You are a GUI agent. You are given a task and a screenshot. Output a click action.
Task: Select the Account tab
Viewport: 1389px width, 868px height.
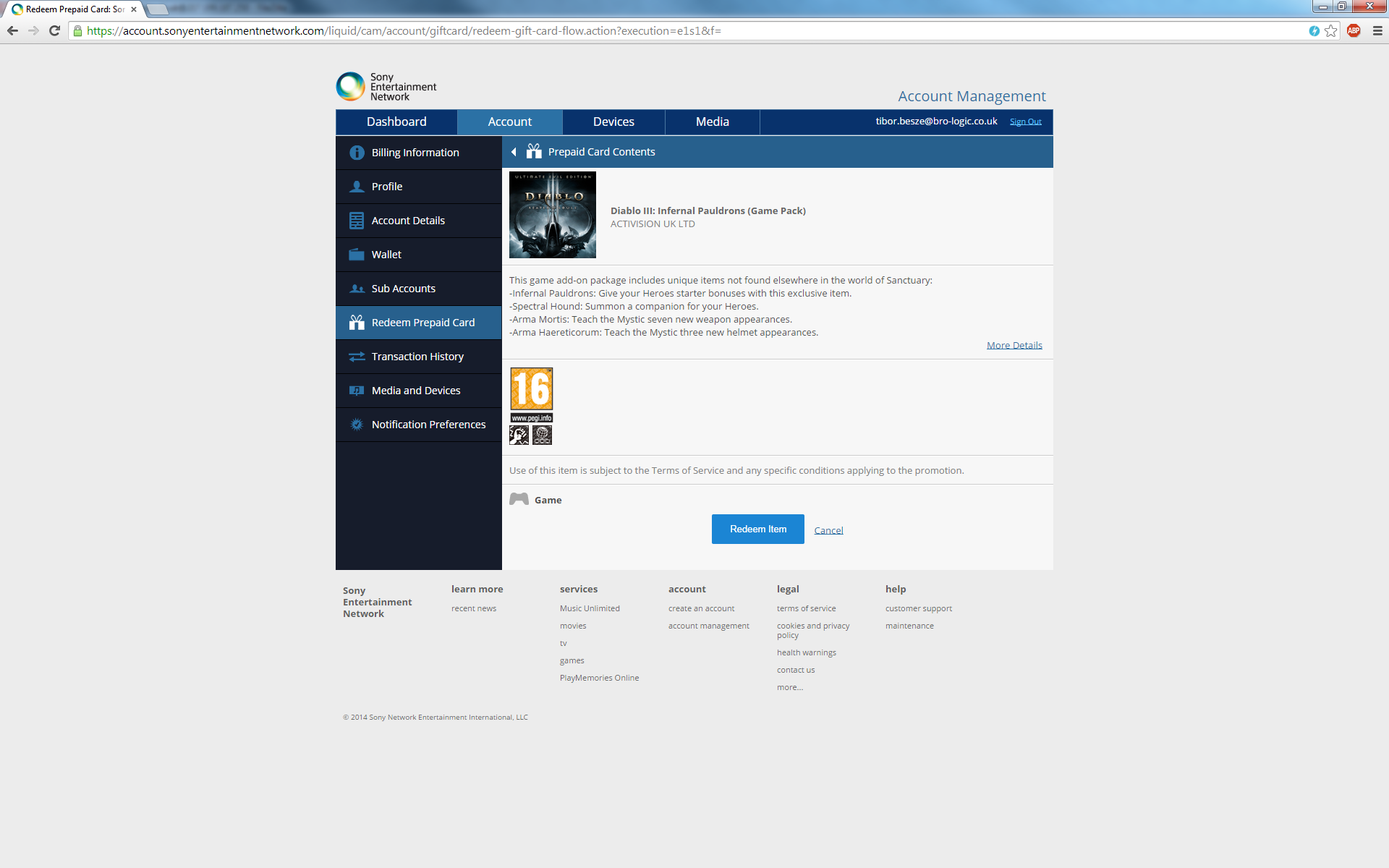(x=510, y=122)
